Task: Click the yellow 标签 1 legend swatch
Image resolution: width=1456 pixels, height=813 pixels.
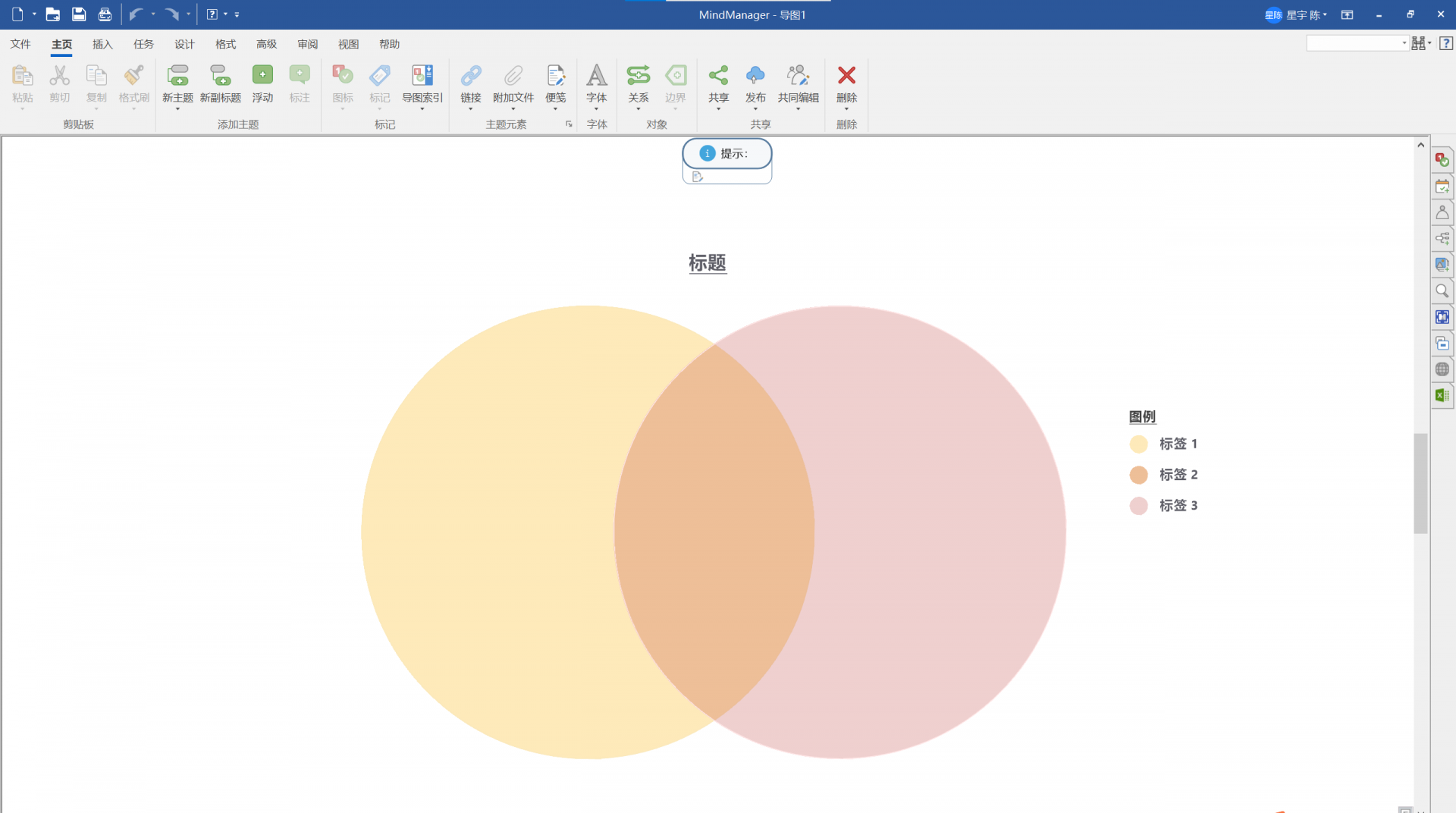Action: click(x=1138, y=444)
